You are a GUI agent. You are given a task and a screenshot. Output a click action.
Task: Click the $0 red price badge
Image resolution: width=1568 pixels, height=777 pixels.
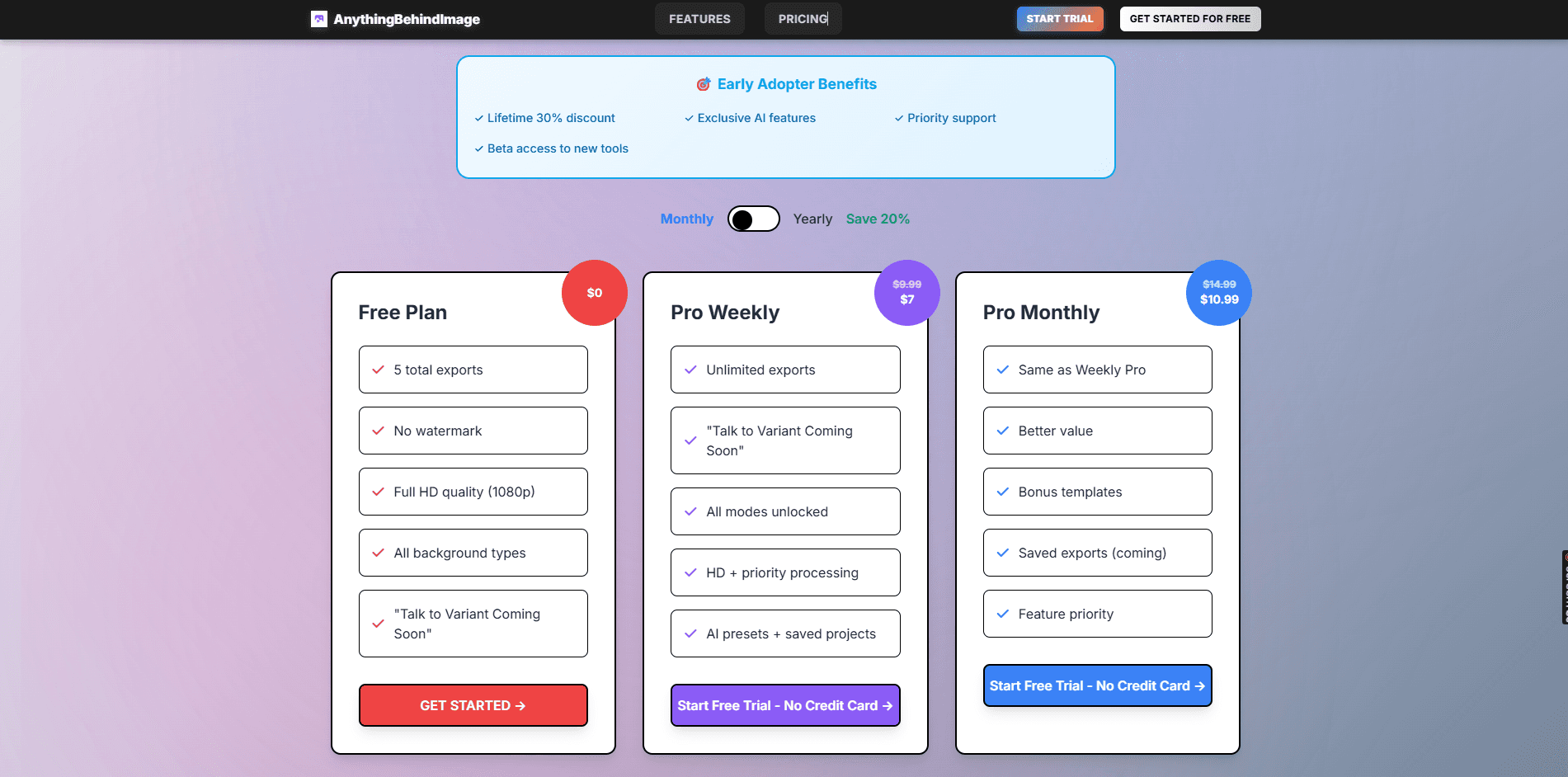[594, 293]
